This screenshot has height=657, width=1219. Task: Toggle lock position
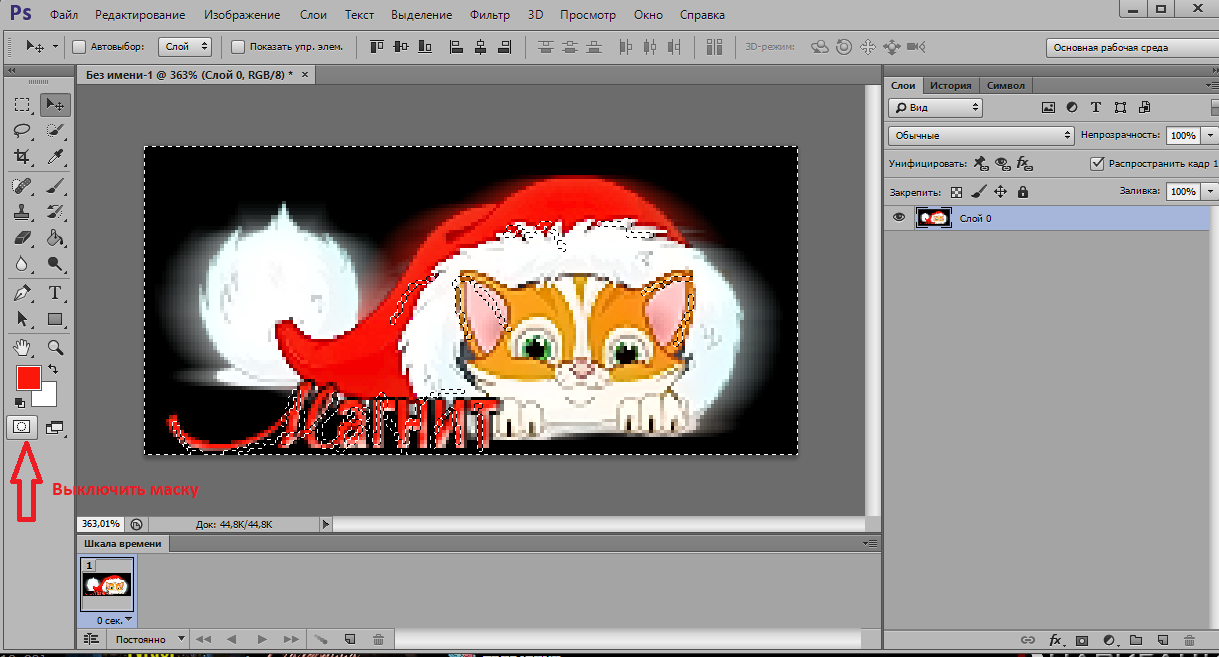point(1001,192)
